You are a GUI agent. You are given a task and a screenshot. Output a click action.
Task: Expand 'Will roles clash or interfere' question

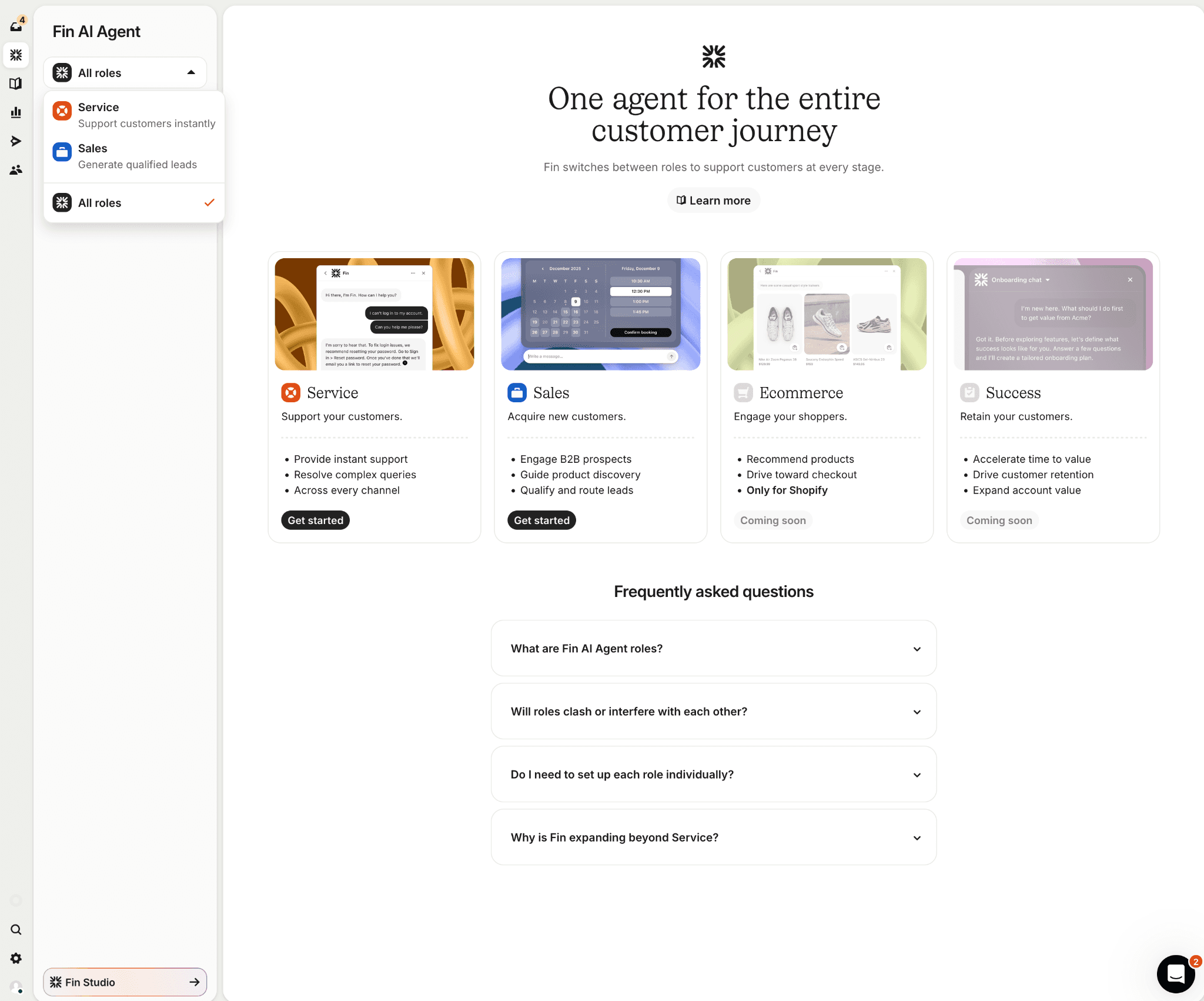coord(713,712)
